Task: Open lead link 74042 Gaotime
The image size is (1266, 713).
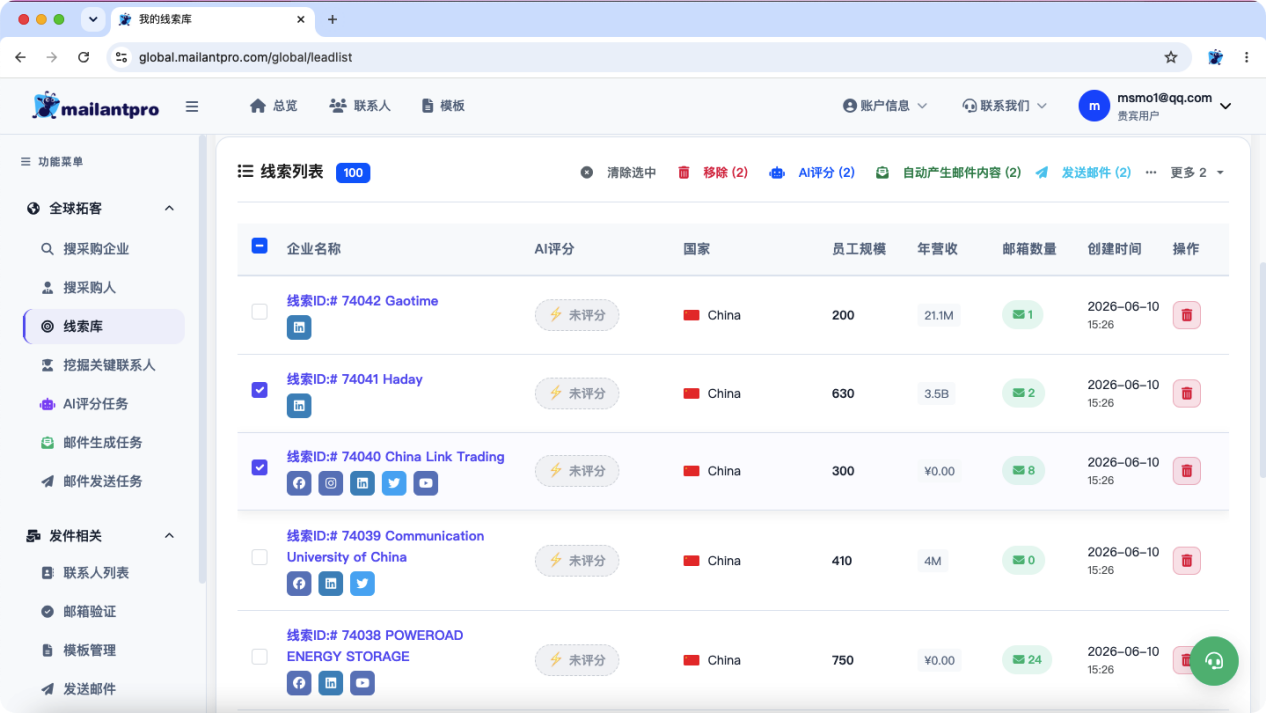Action: (362, 301)
